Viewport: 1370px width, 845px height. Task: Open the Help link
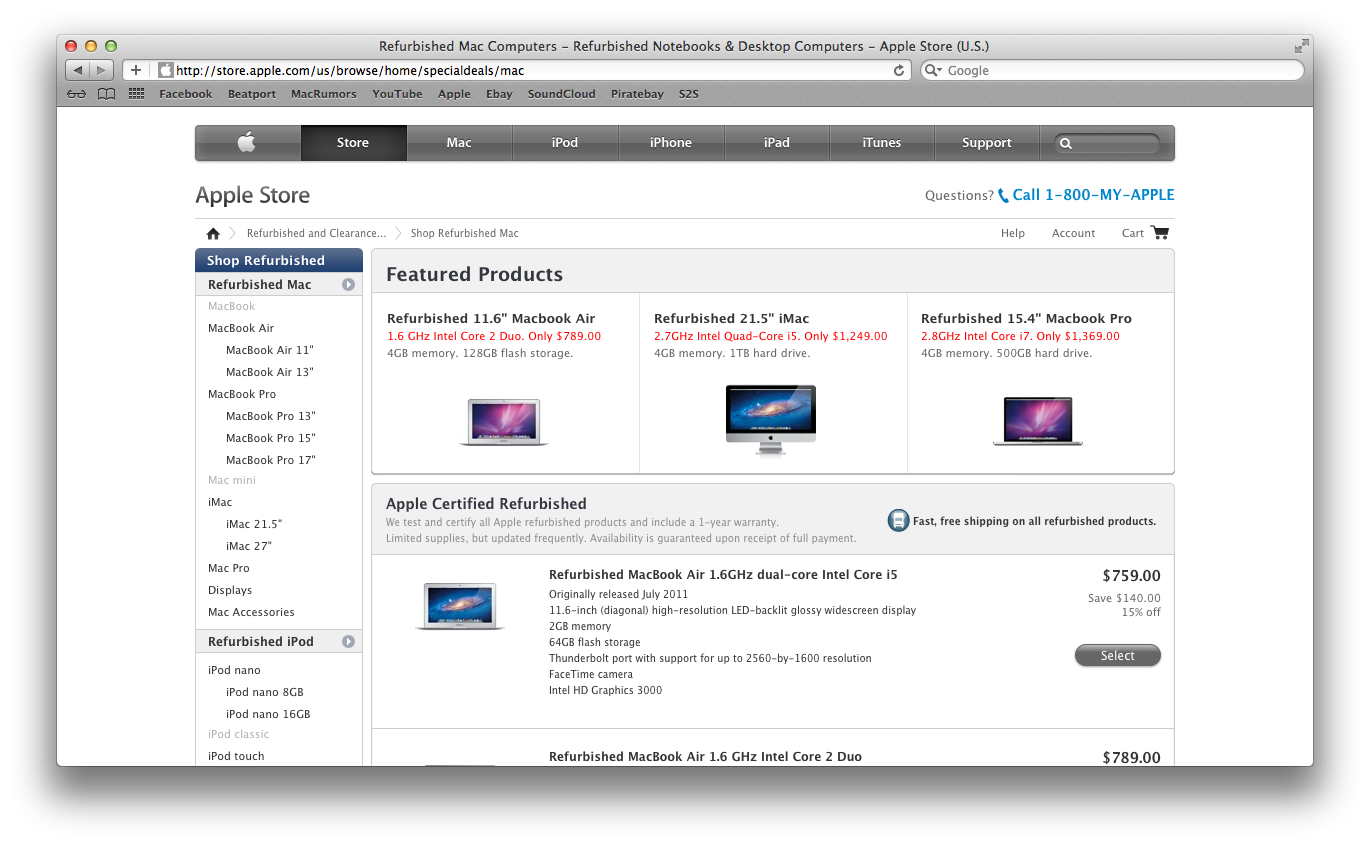click(x=1013, y=233)
